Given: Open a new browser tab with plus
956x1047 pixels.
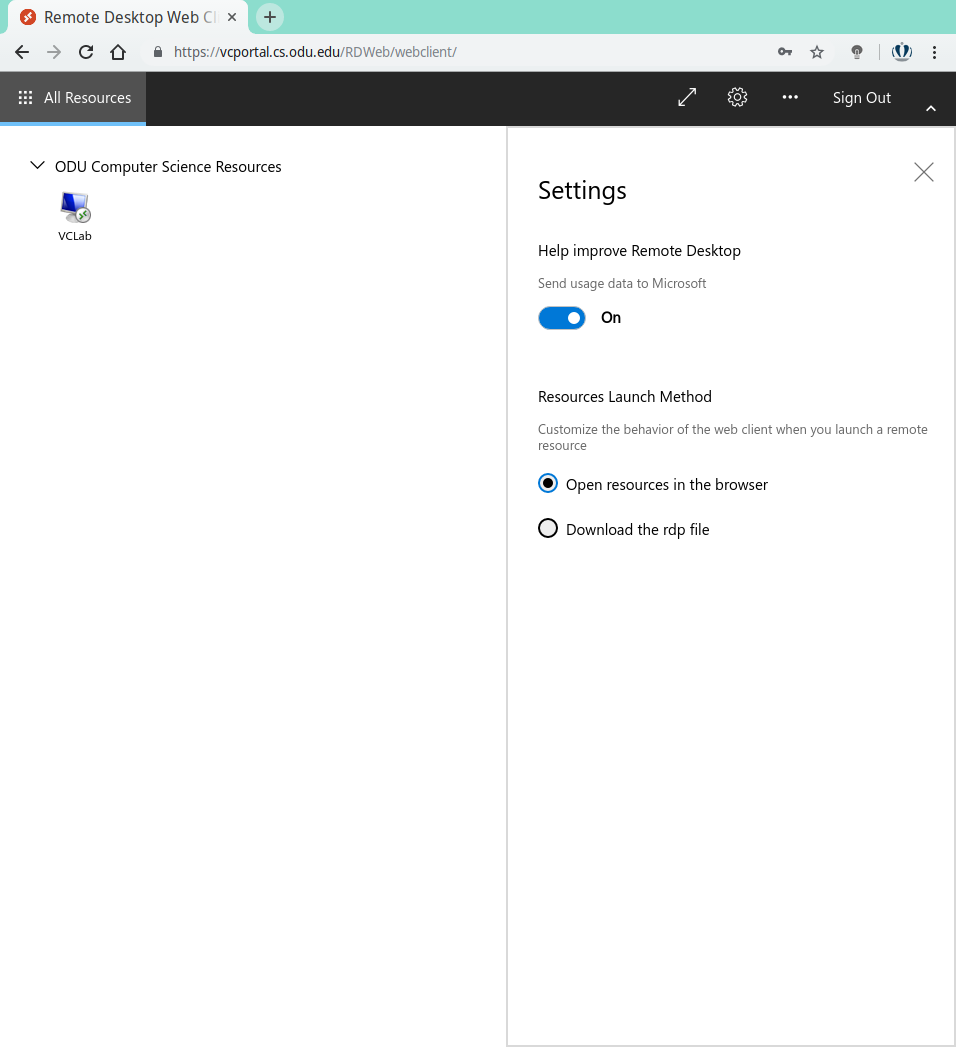Looking at the screenshot, I should pos(270,17).
